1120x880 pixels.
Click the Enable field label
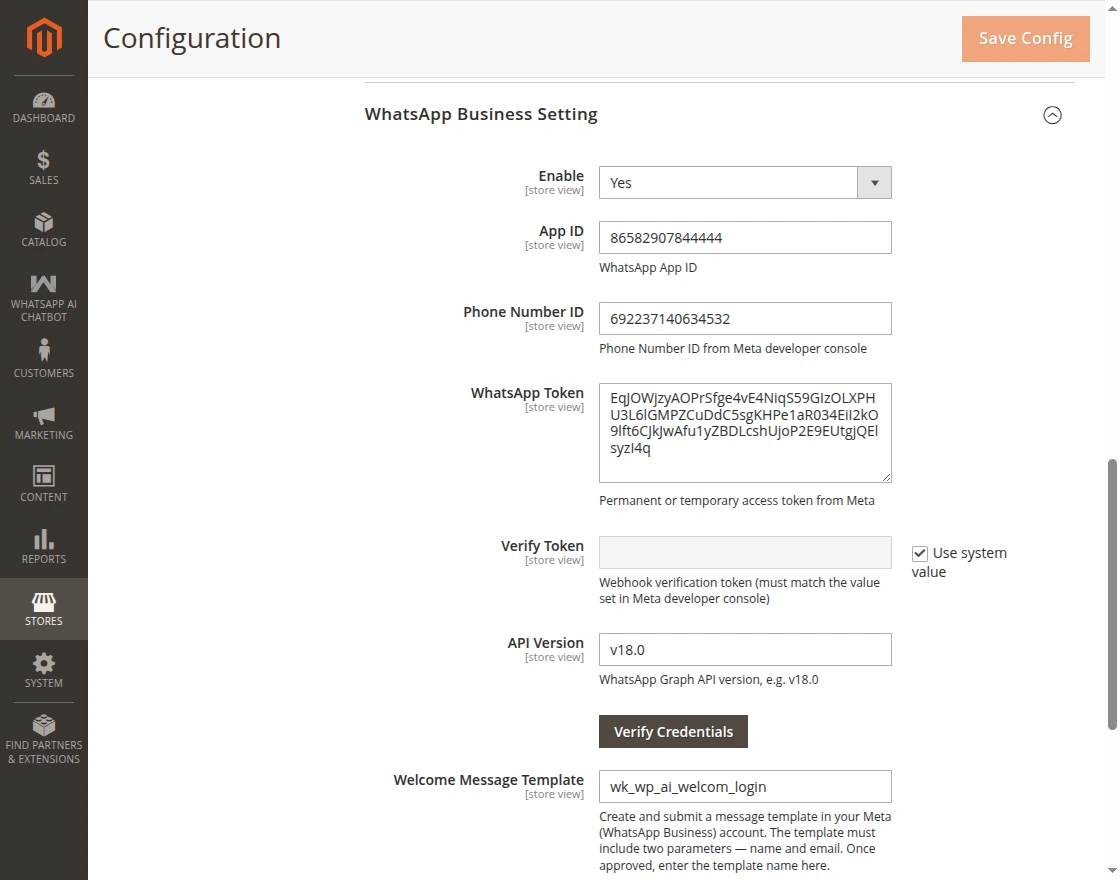click(x=561, y=176)
